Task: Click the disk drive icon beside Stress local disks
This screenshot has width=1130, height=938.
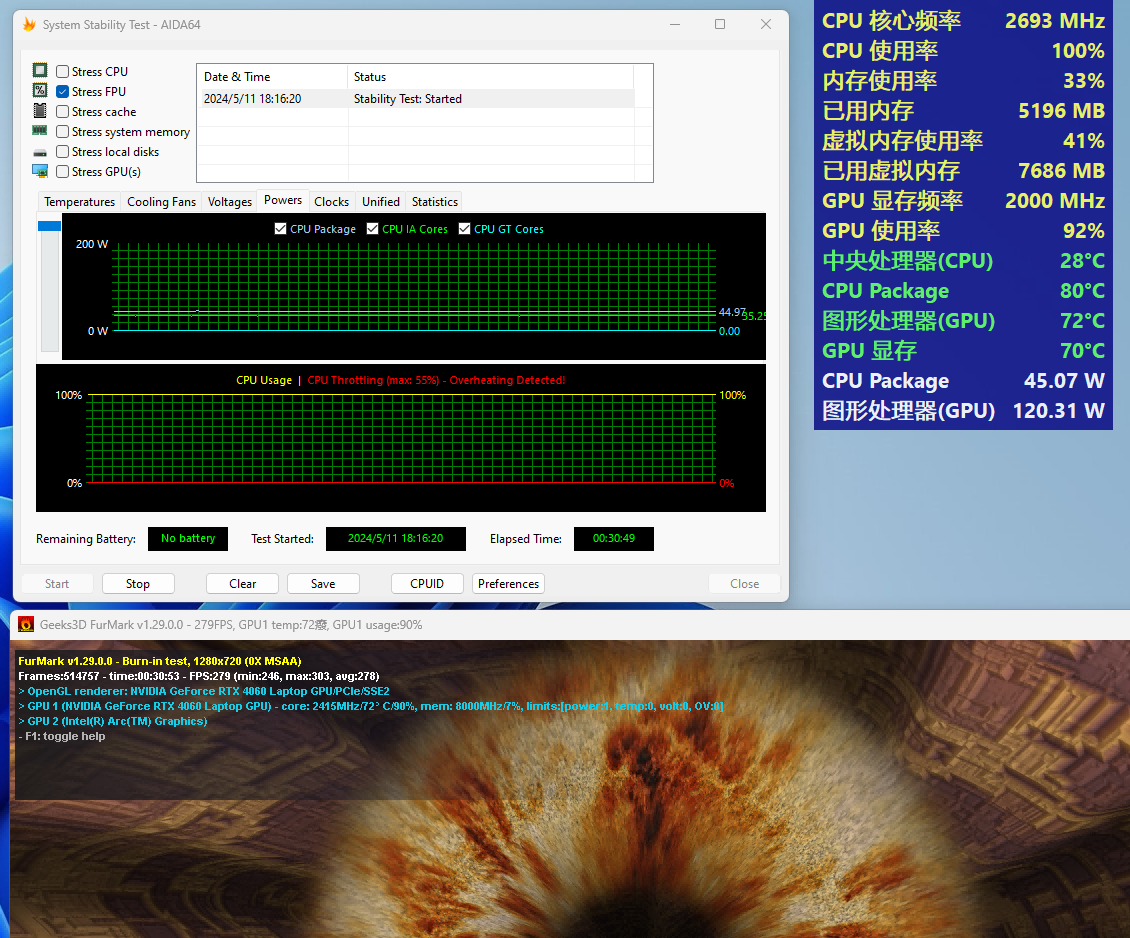Action: tap(40, 152)
